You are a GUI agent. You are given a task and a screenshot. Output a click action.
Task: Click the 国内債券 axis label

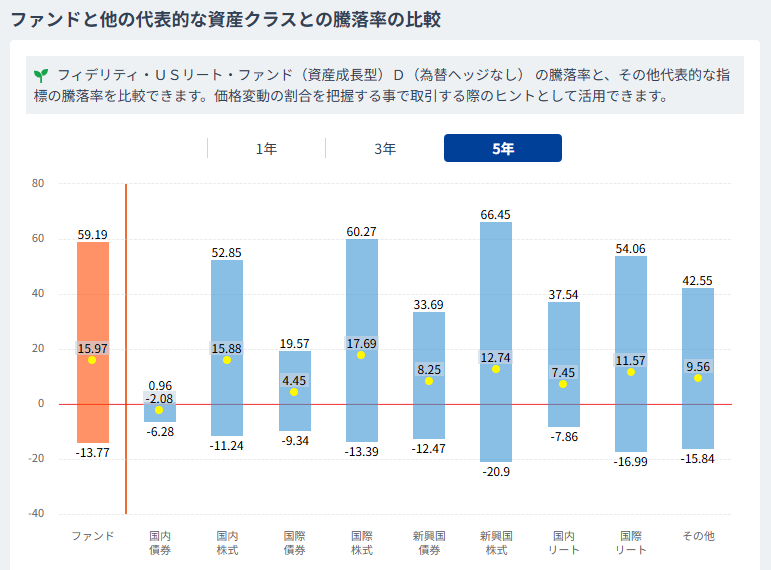coord(160,543)
